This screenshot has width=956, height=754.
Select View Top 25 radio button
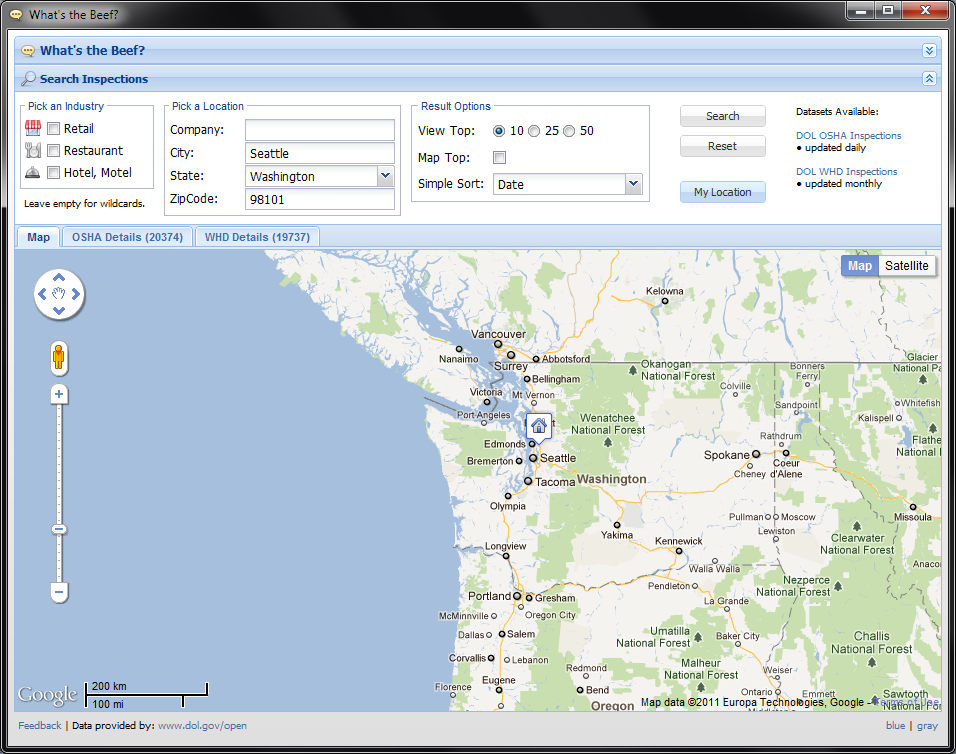pyautogui.click(x=534, y=131)
